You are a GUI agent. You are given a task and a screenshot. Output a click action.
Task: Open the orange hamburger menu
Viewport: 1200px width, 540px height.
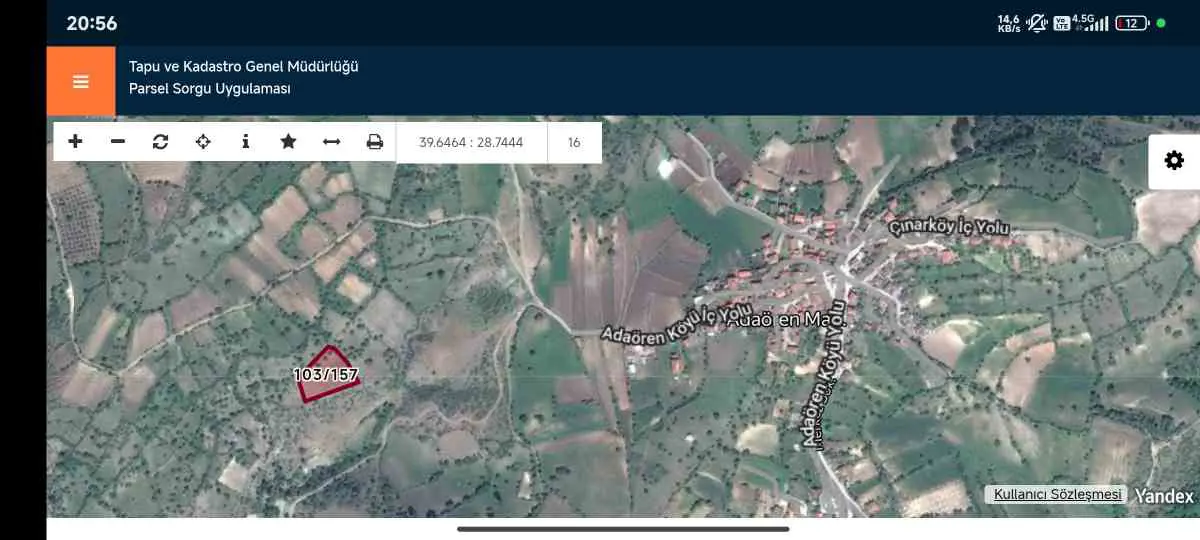point(81,81)
